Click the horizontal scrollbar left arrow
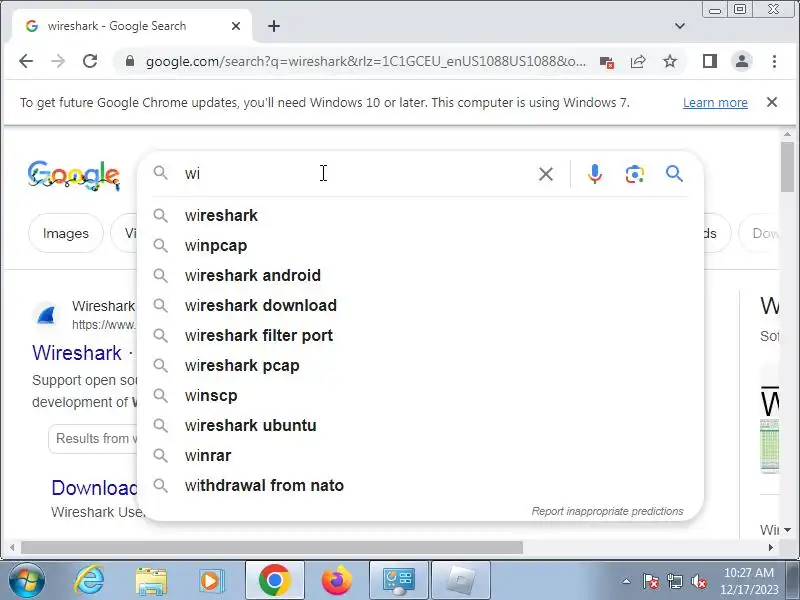This screenshot has width=800, height=600. coord(11,547)
